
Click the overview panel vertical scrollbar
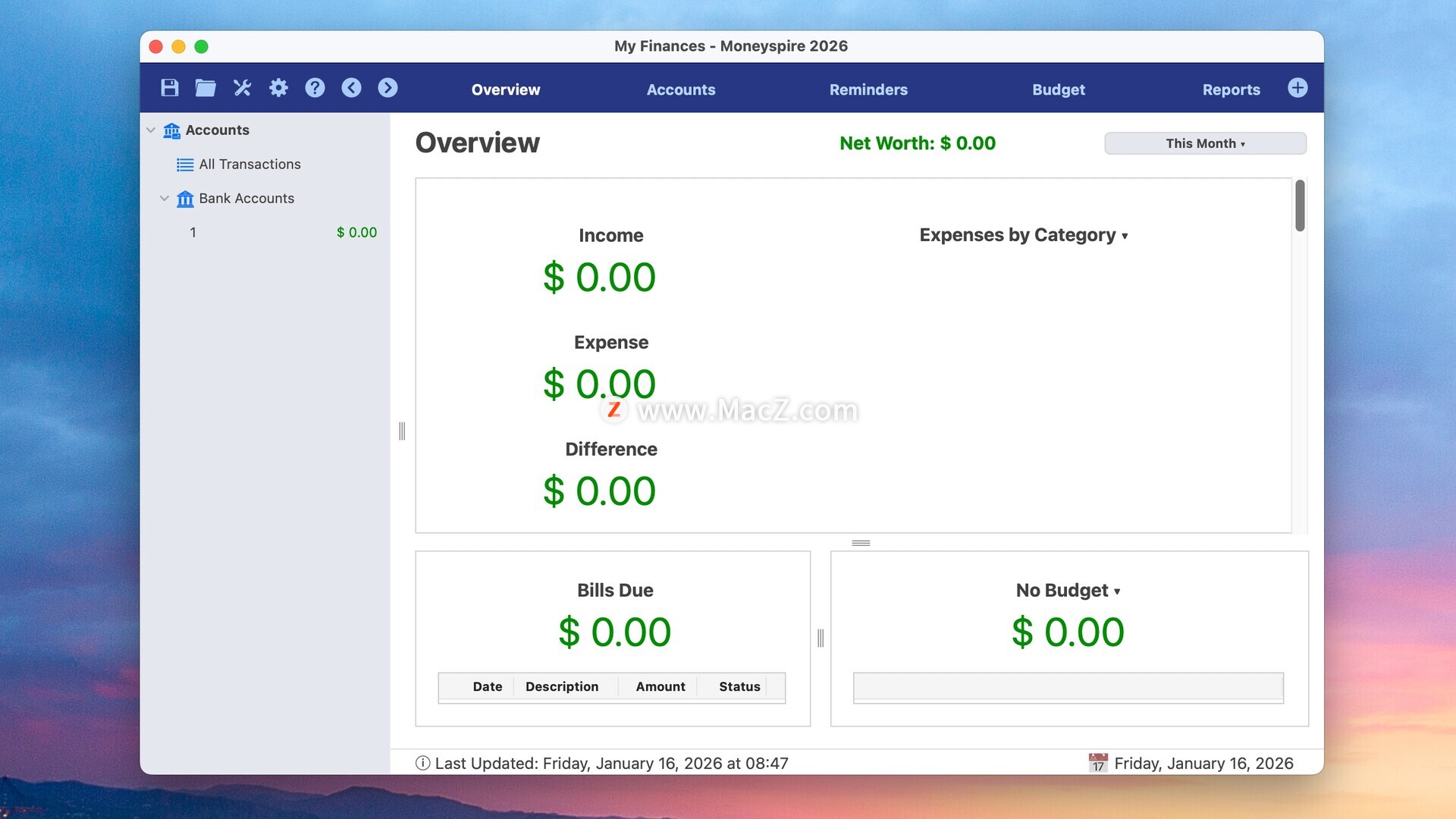click(1299, 206)
